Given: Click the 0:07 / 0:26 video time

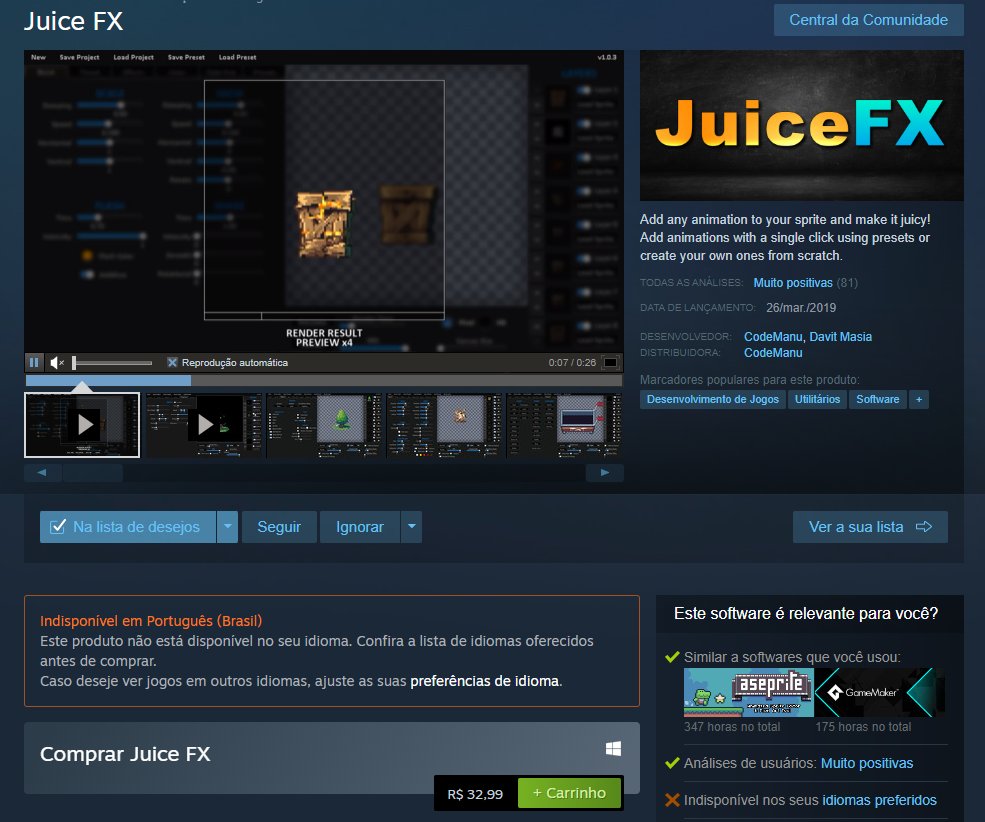Looking at the screenshot, I should pos(572,362).
